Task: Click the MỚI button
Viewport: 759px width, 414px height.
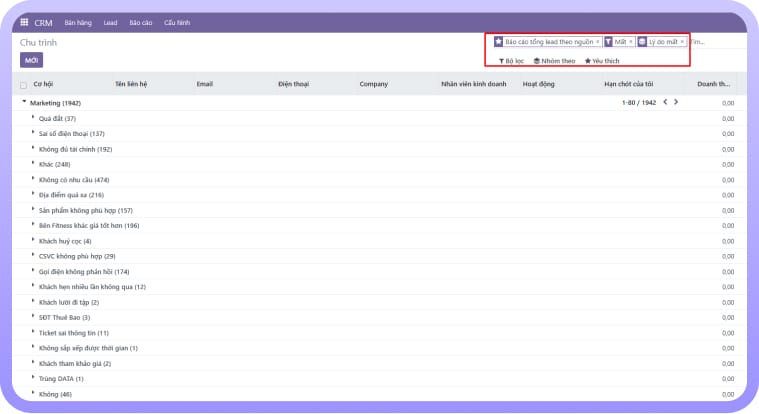Action: pyautogui.click(x=32, y=61)
